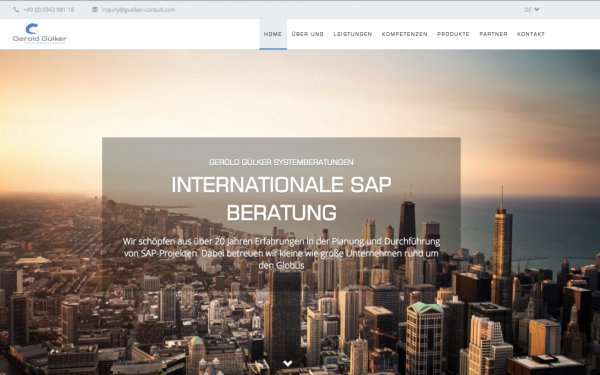Open the Leistungen menu

pos(353,34)
